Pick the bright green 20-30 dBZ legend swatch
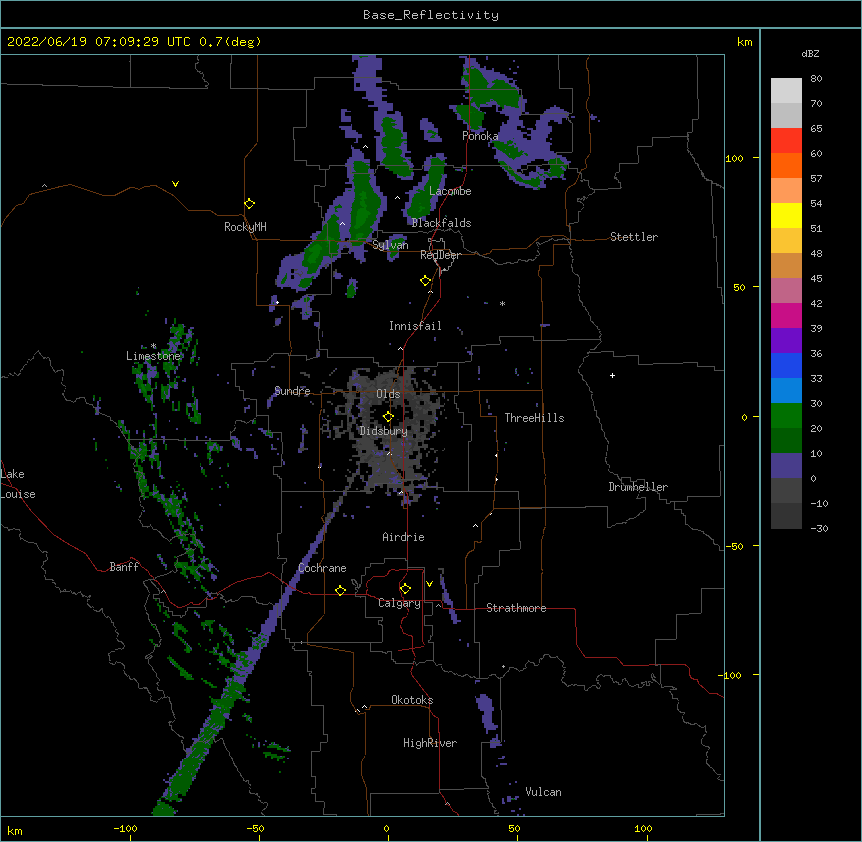 point(786,416)
